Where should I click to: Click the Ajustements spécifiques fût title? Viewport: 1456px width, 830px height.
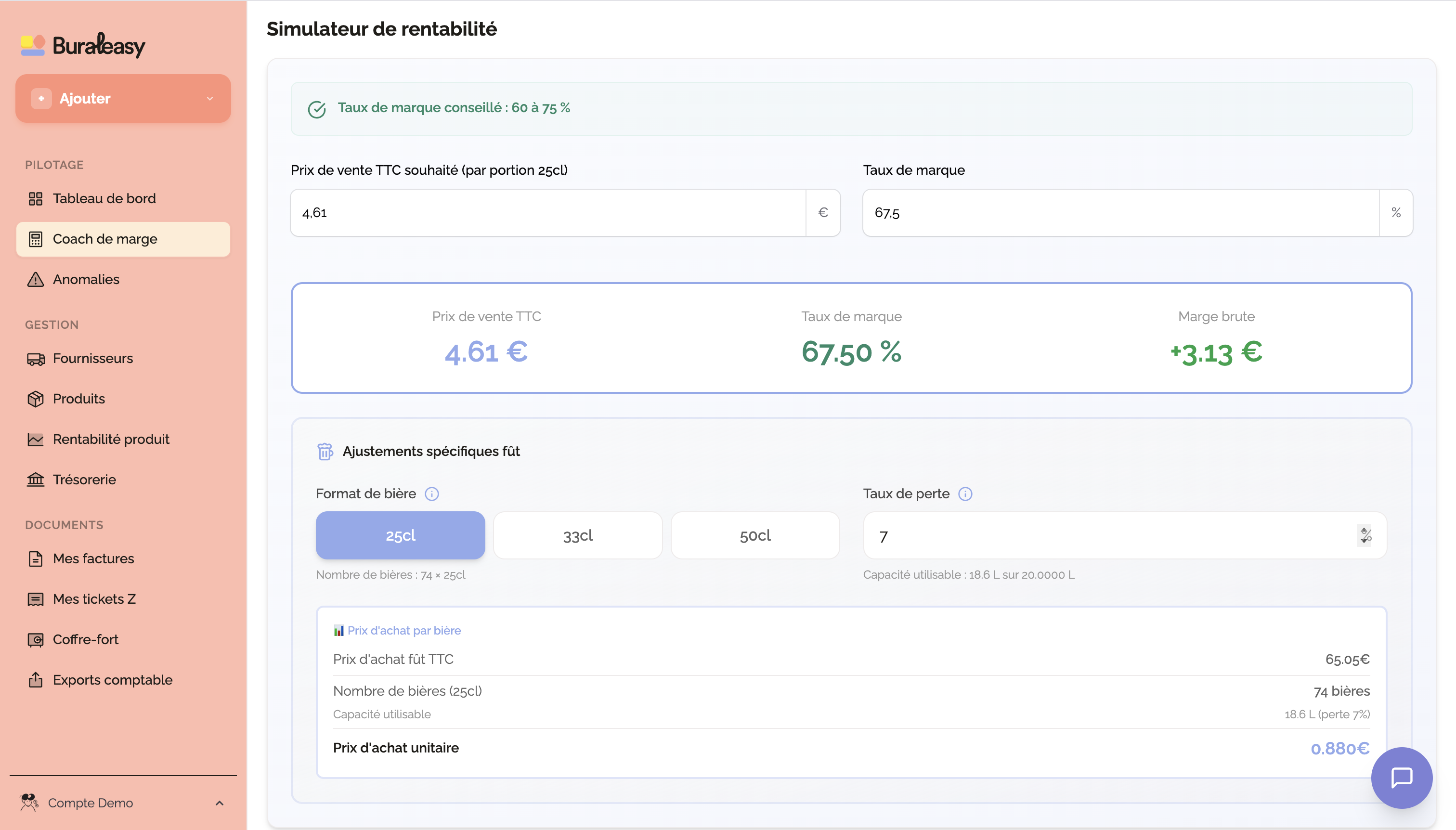[x=431, y=452]
